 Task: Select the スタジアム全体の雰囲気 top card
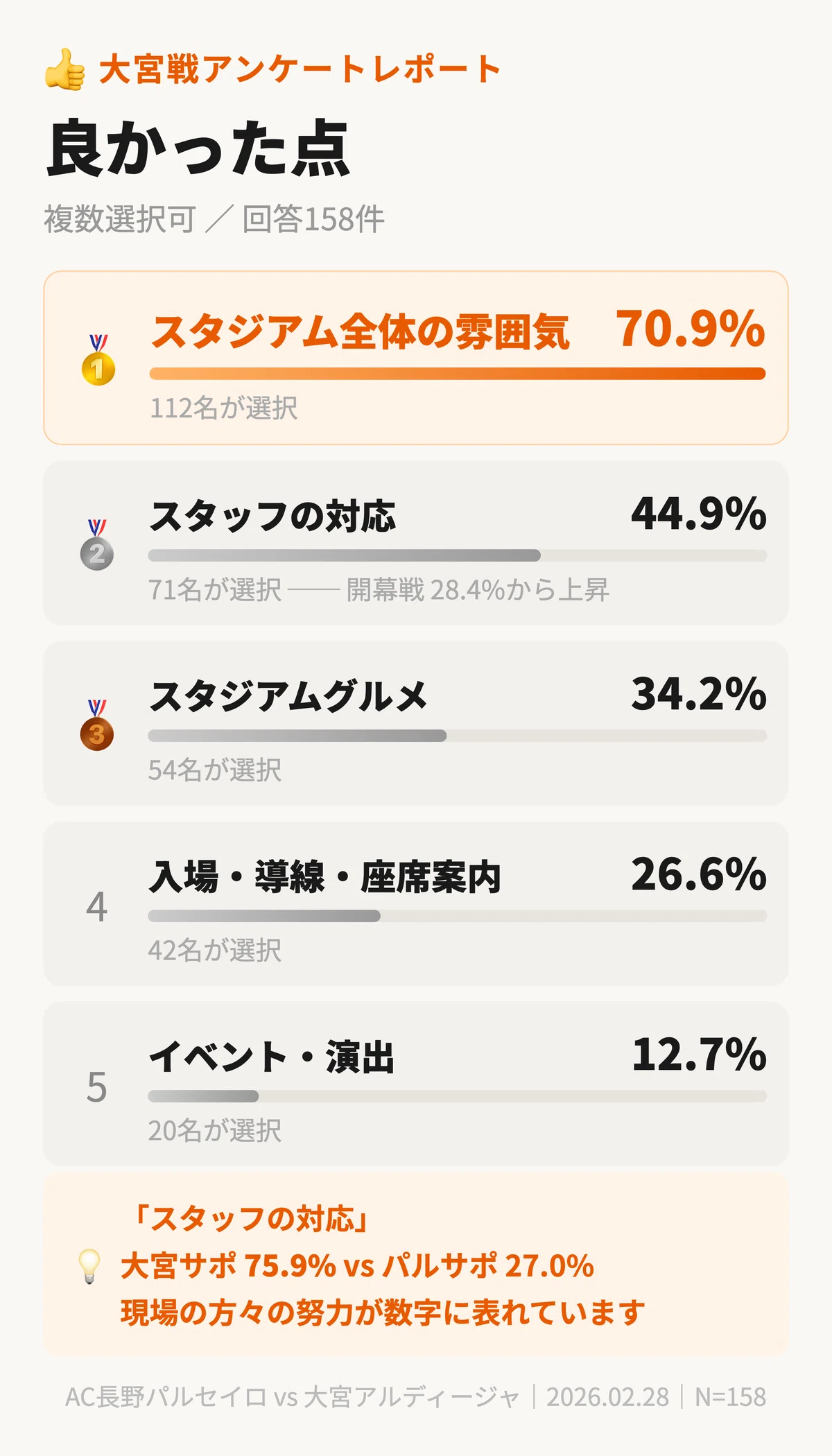click(416, 358)
